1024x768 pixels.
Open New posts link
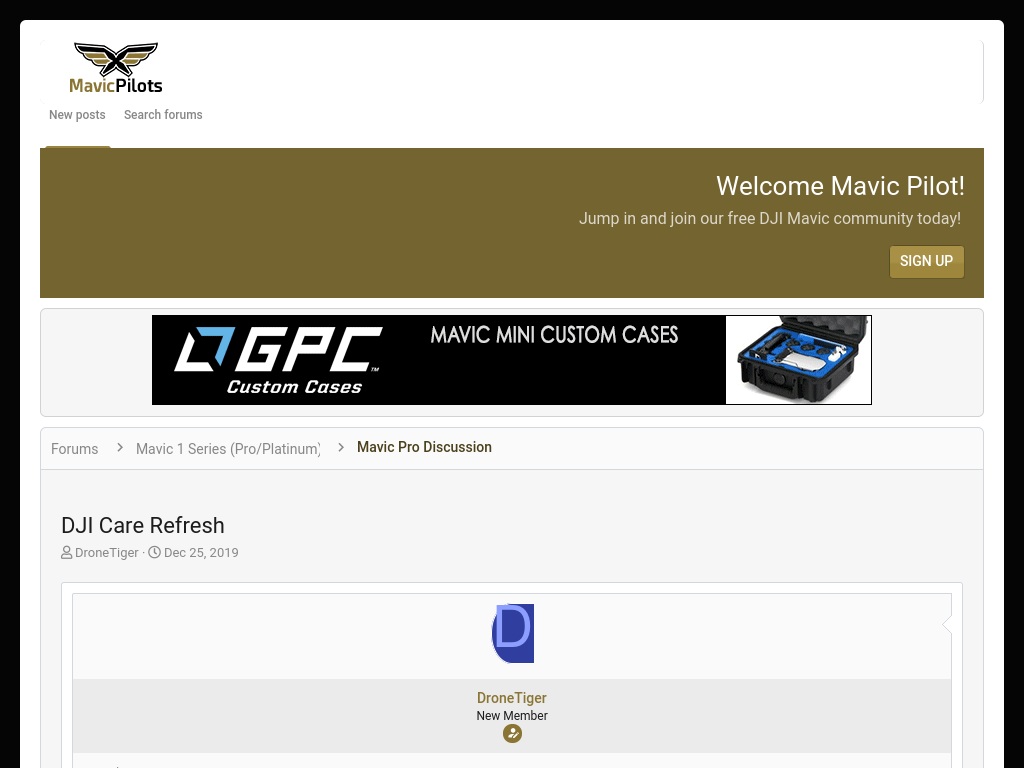coord(77,115)
